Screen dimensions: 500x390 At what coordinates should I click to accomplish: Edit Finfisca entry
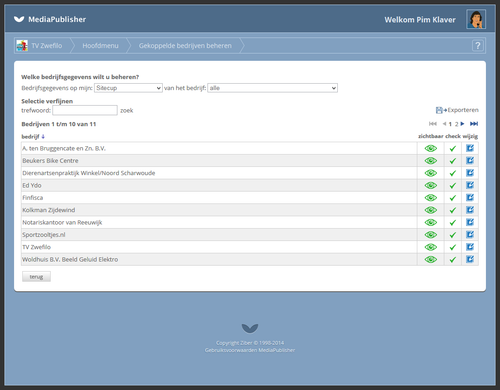(470, 197)
